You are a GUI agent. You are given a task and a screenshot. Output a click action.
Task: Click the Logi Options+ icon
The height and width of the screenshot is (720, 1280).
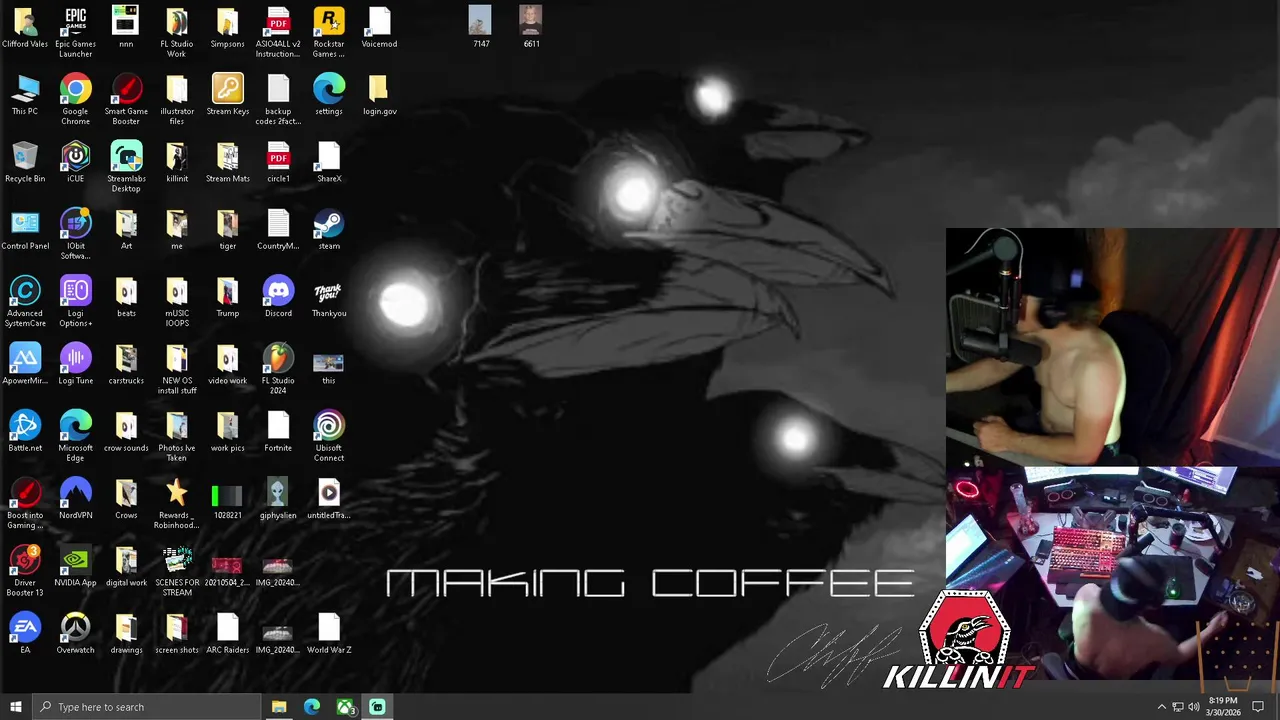pos(75,291)
